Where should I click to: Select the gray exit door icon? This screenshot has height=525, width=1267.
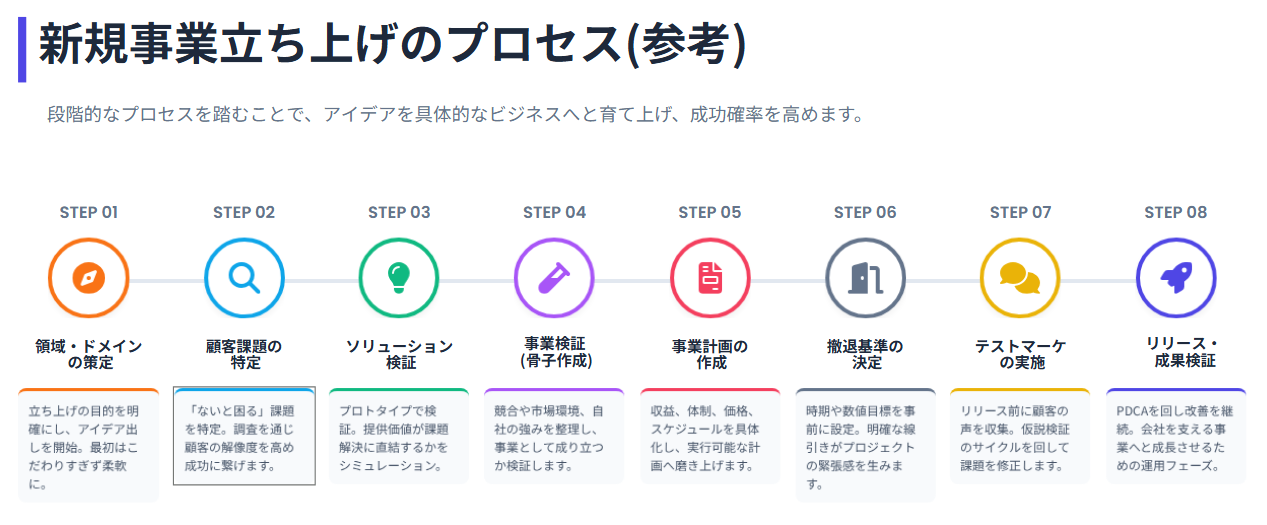(865, 279)
